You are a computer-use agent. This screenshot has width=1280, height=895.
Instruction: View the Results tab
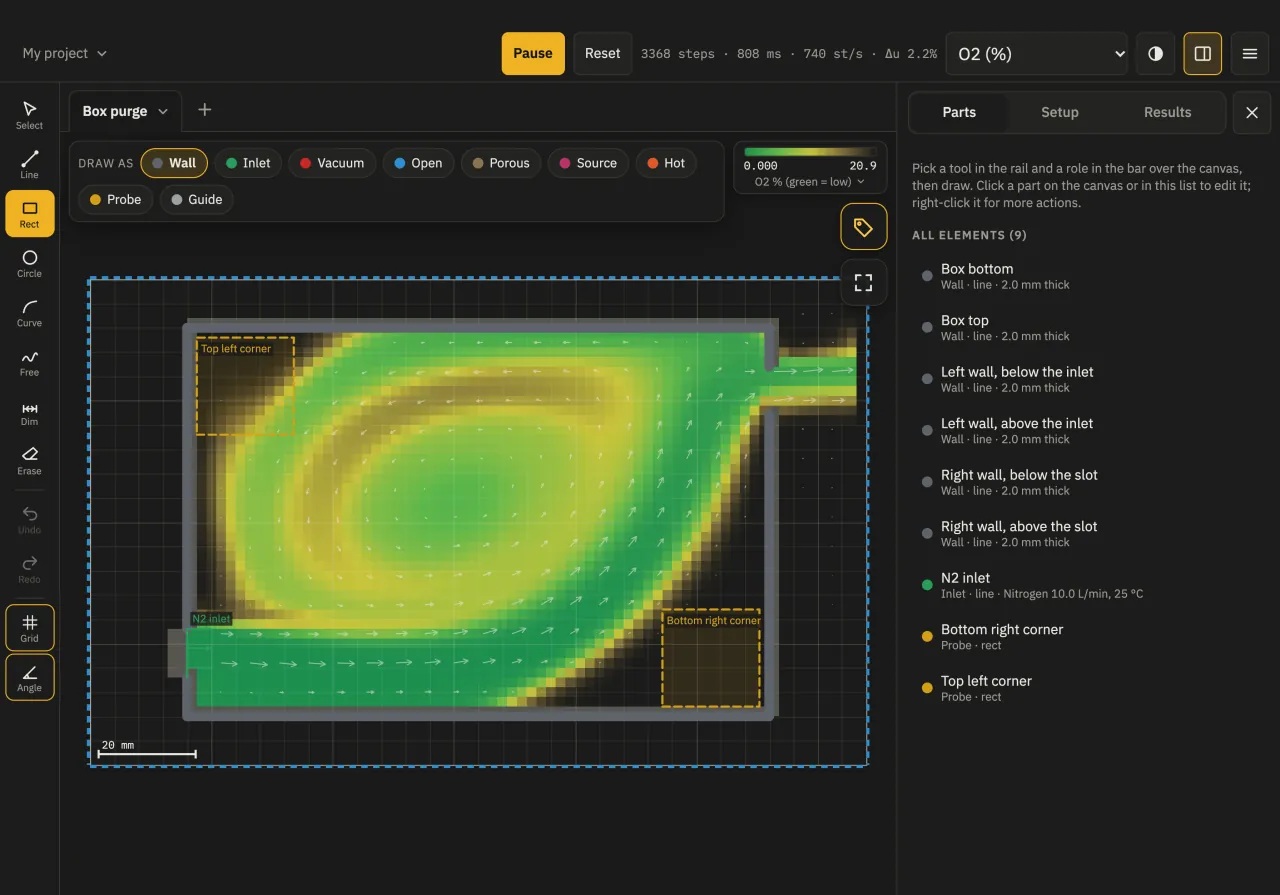[1167, 113]
